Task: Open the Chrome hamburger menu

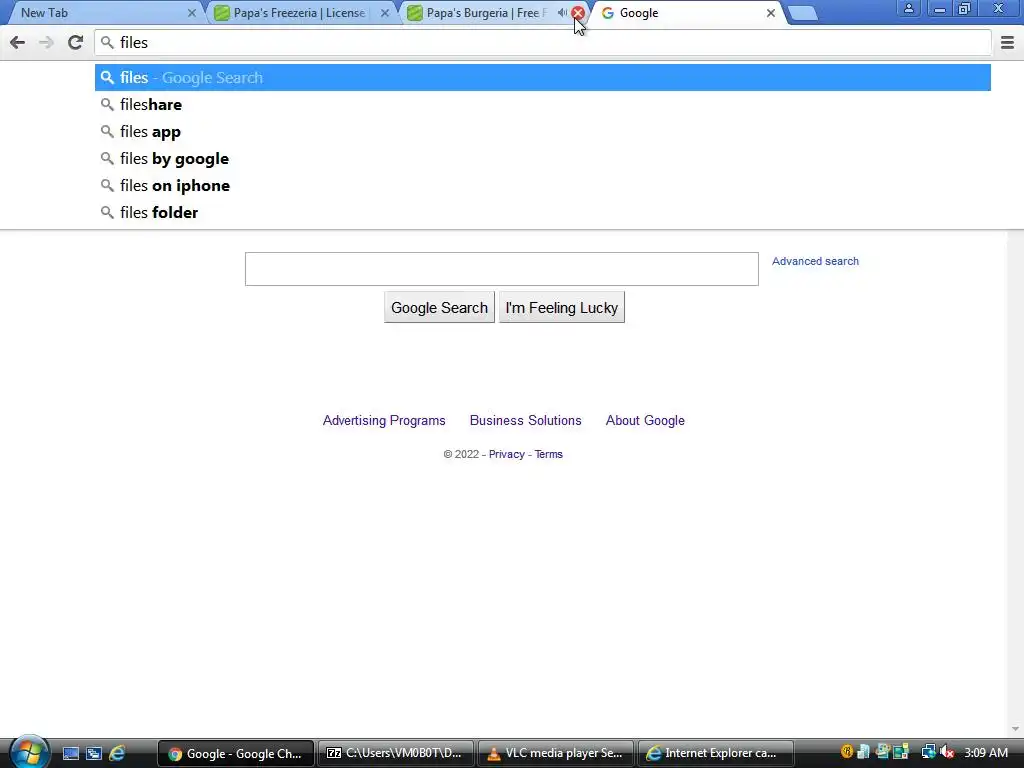Action: point(1008,42)
